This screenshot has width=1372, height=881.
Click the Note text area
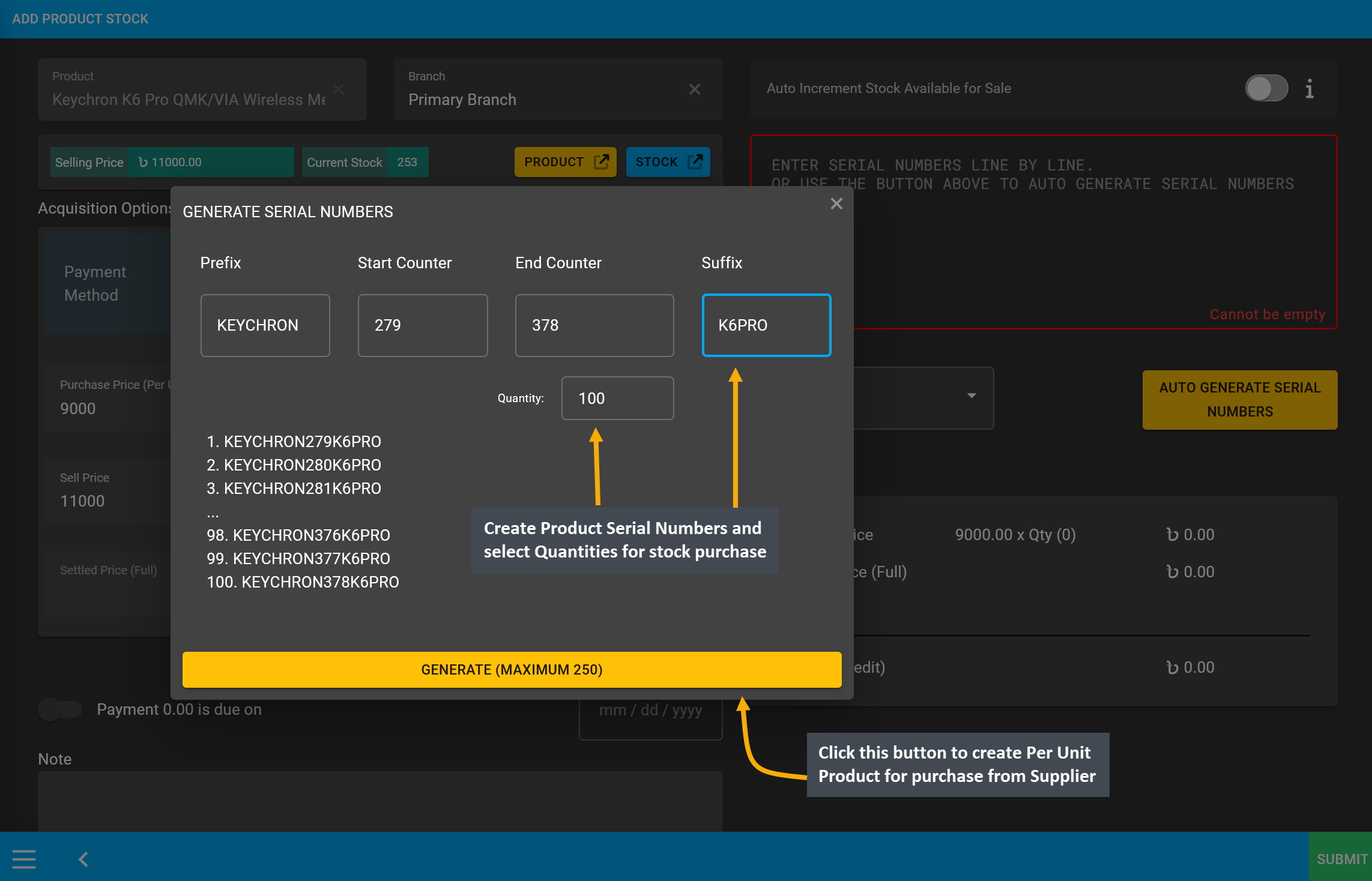[380, 801]
